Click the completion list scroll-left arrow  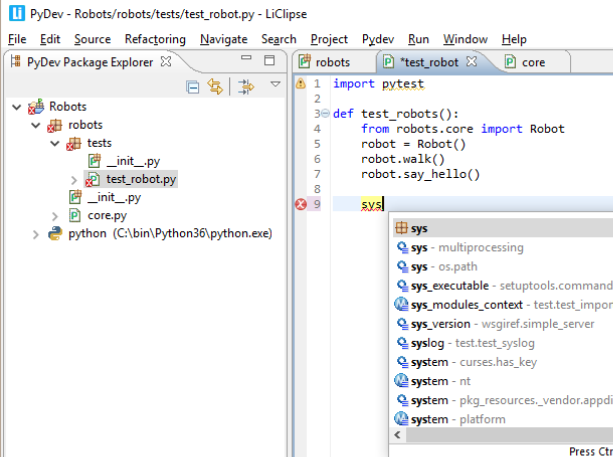[398, 435]
